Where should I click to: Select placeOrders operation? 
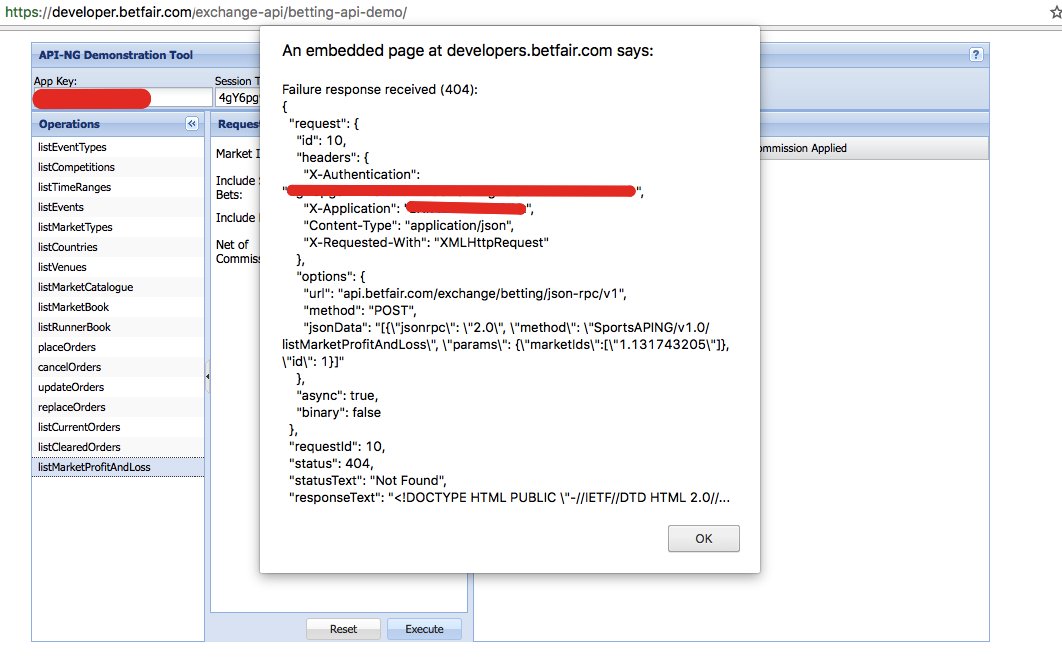pyautogui.click(x=118, y=347)
